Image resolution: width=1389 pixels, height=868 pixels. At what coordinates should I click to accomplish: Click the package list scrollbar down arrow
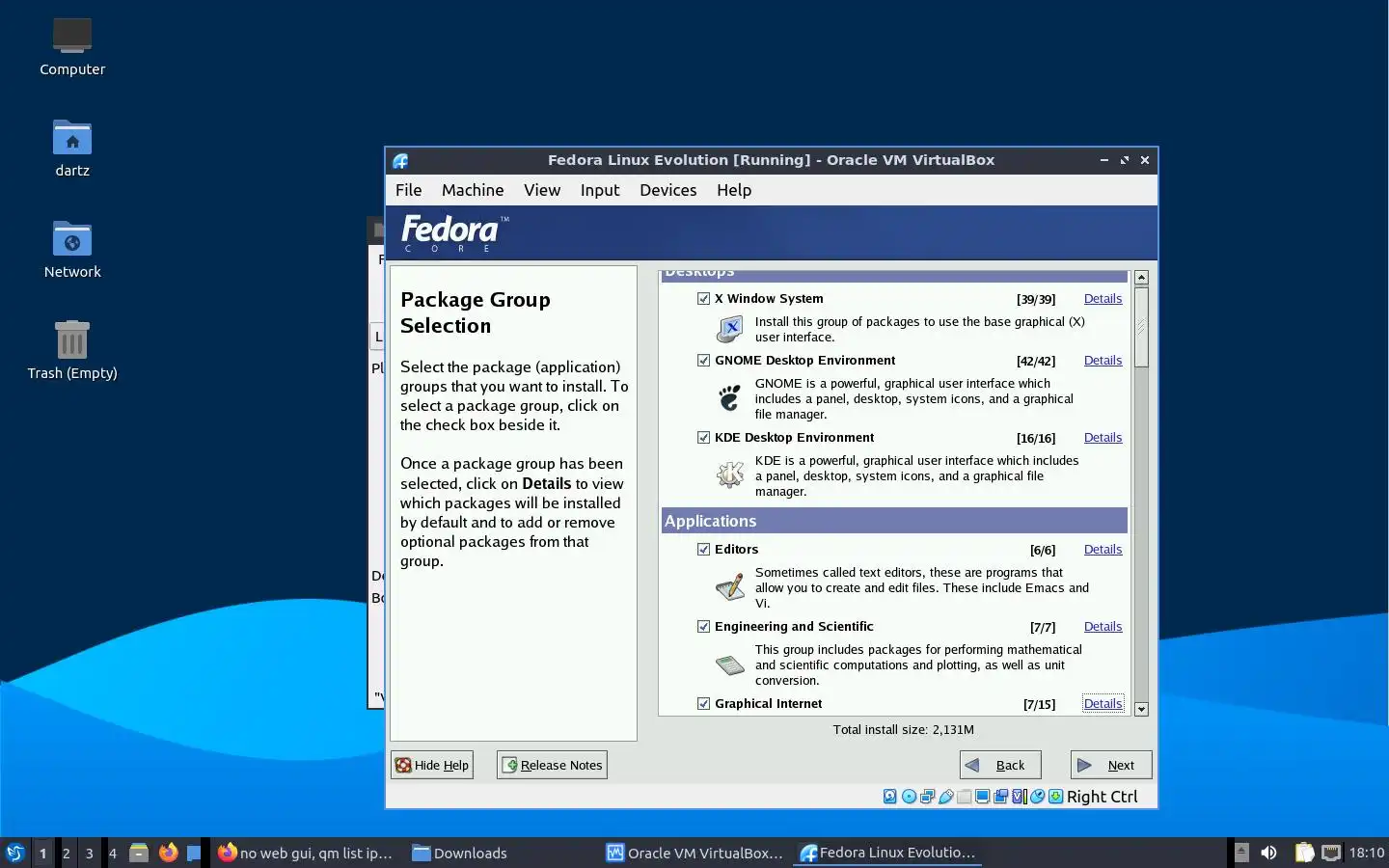tap(1141, 709)
